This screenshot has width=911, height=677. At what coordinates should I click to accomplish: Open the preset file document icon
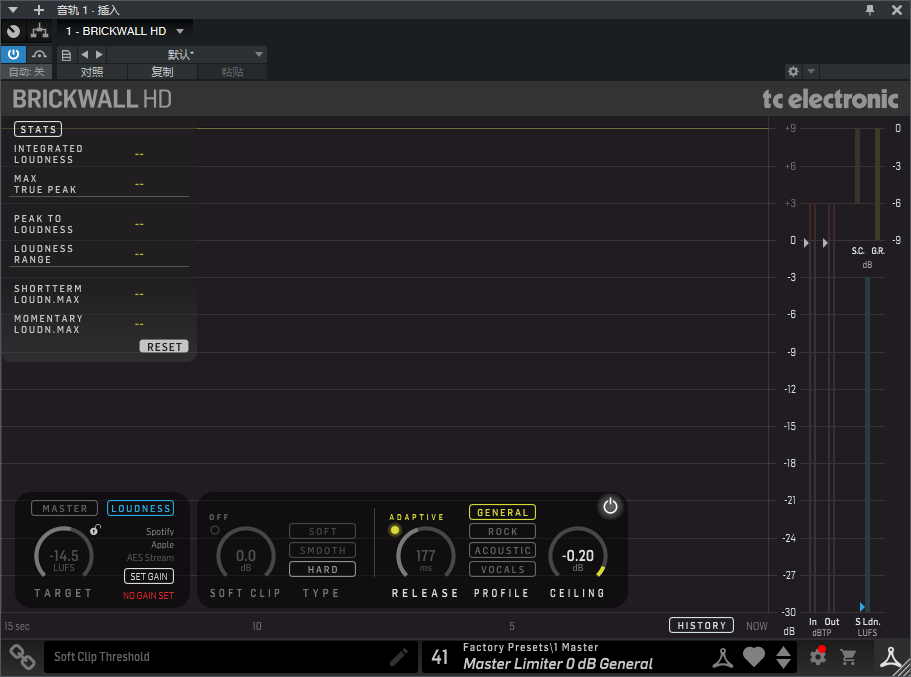66,55
